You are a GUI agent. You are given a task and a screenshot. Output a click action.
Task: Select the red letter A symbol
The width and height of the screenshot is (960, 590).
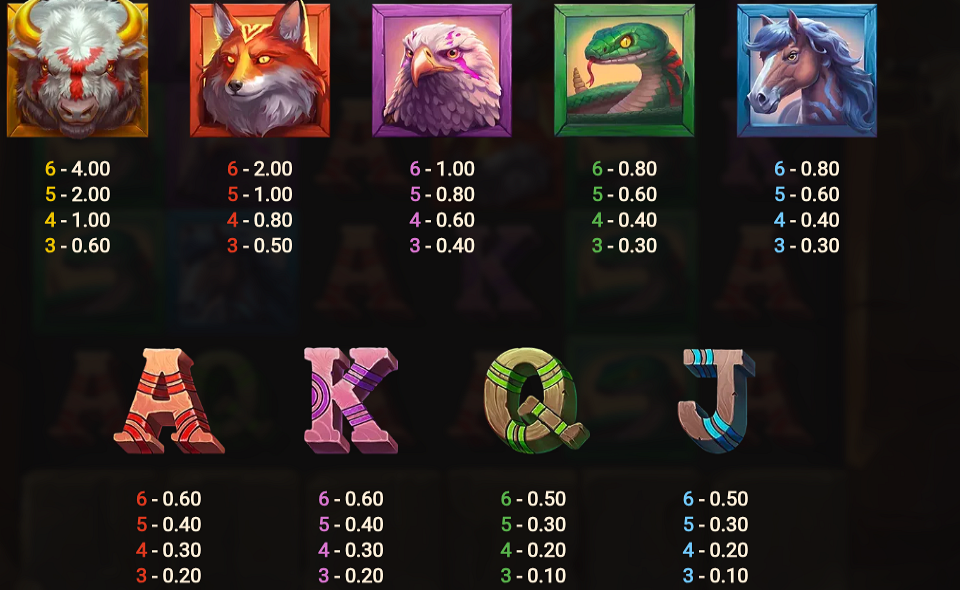pos(169,401)
